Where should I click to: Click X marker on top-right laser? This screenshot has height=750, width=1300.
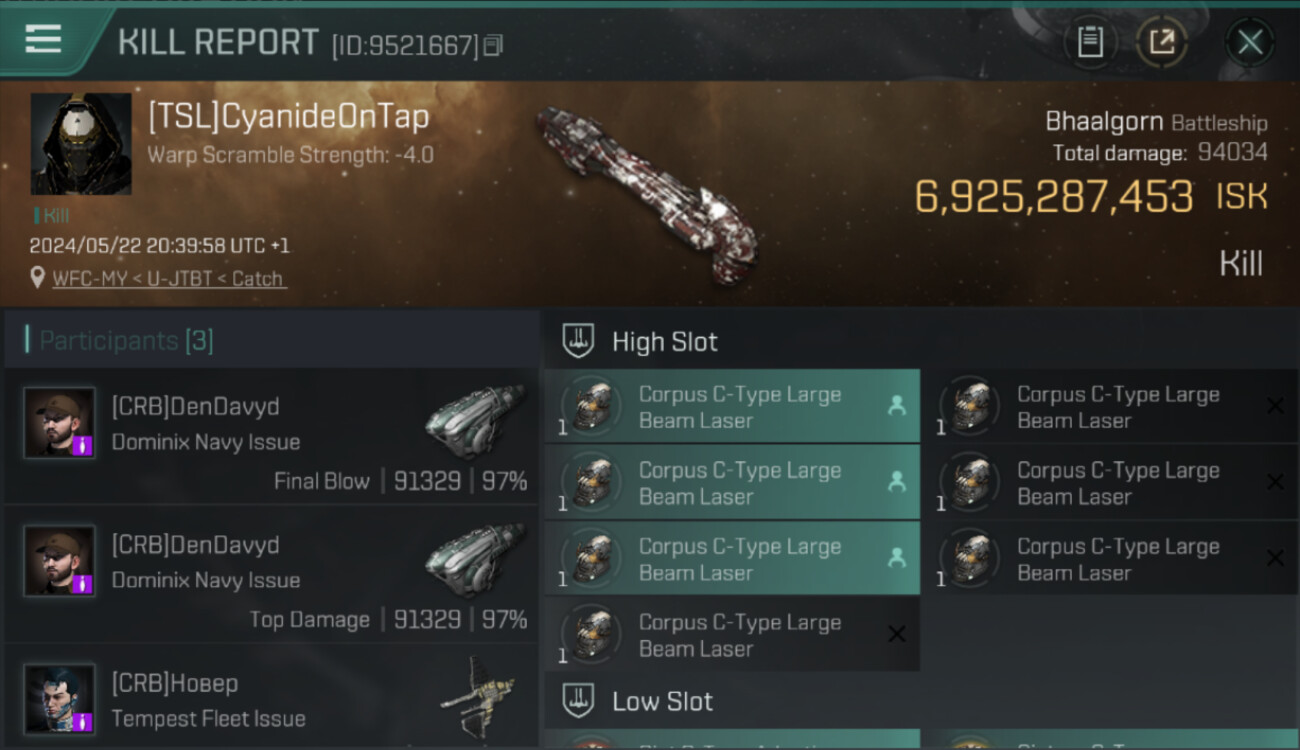tap(1275, 406)
